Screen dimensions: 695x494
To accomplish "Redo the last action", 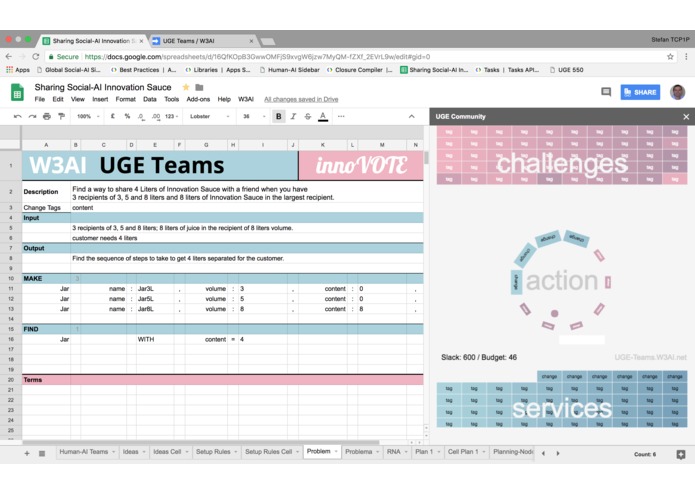I will pos(32,117).
